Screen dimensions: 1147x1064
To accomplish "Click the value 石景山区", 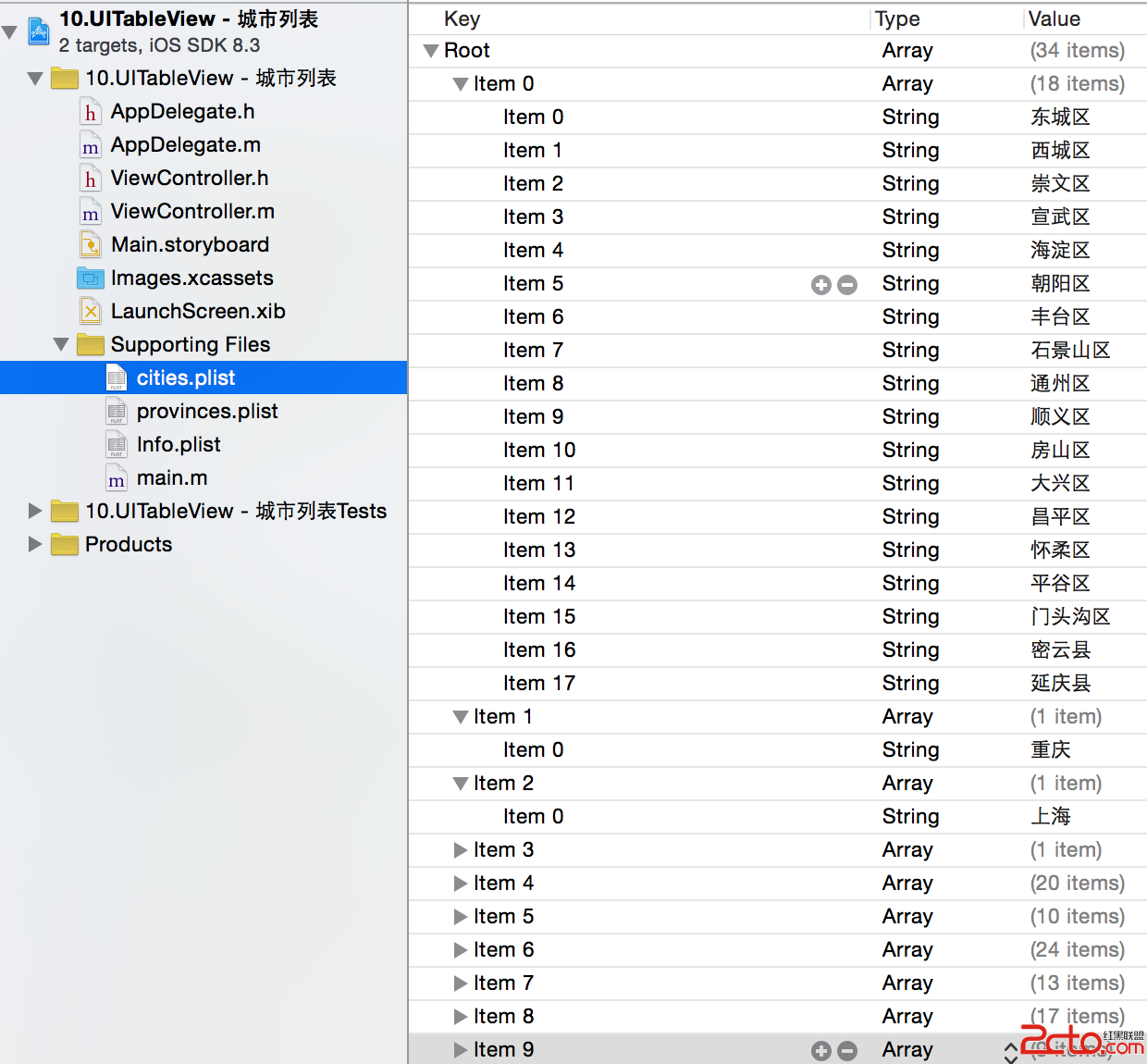I will 1071,351.
